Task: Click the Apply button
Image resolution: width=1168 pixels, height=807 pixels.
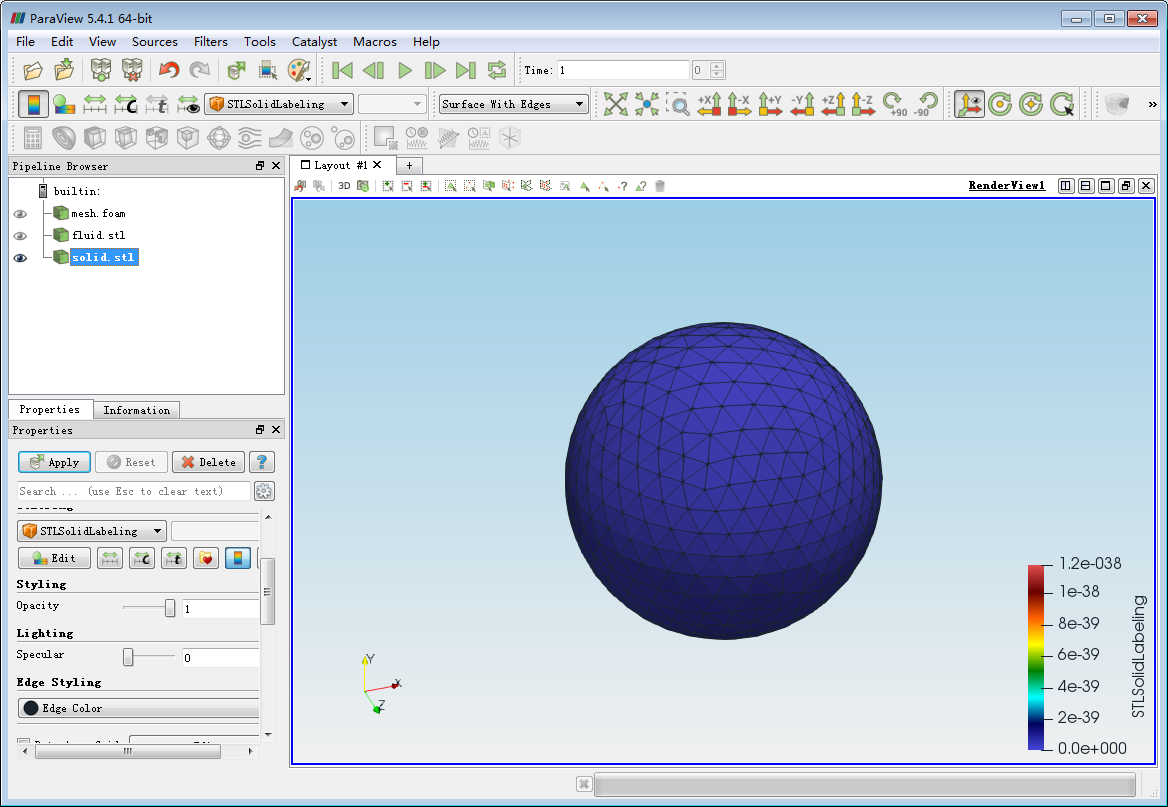Action: click(55, 462)
